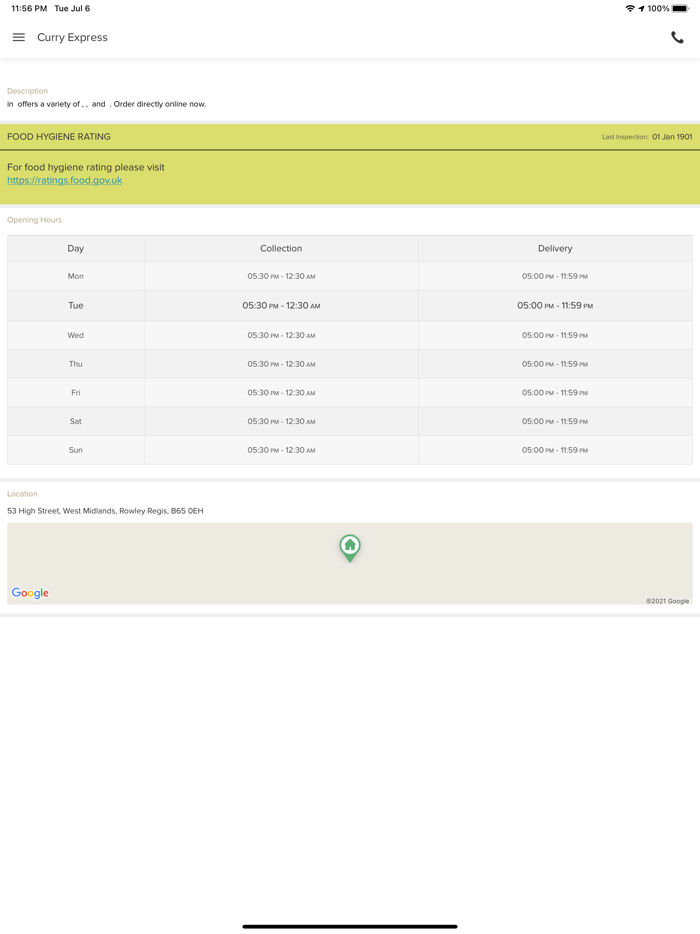The height and width of the screenshot is (934, 700).
Task: Select the Delivery column header
Action: [555, 248]
